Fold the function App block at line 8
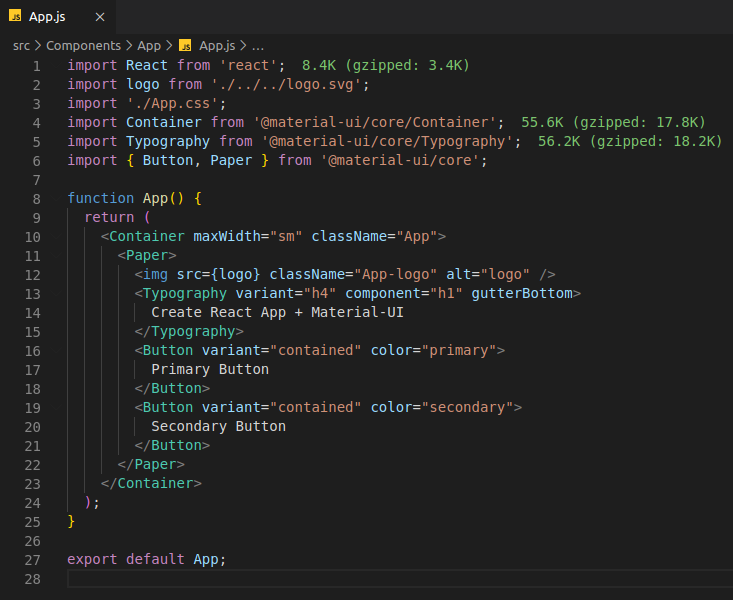The image size is (733, 600). click(57, 199)
